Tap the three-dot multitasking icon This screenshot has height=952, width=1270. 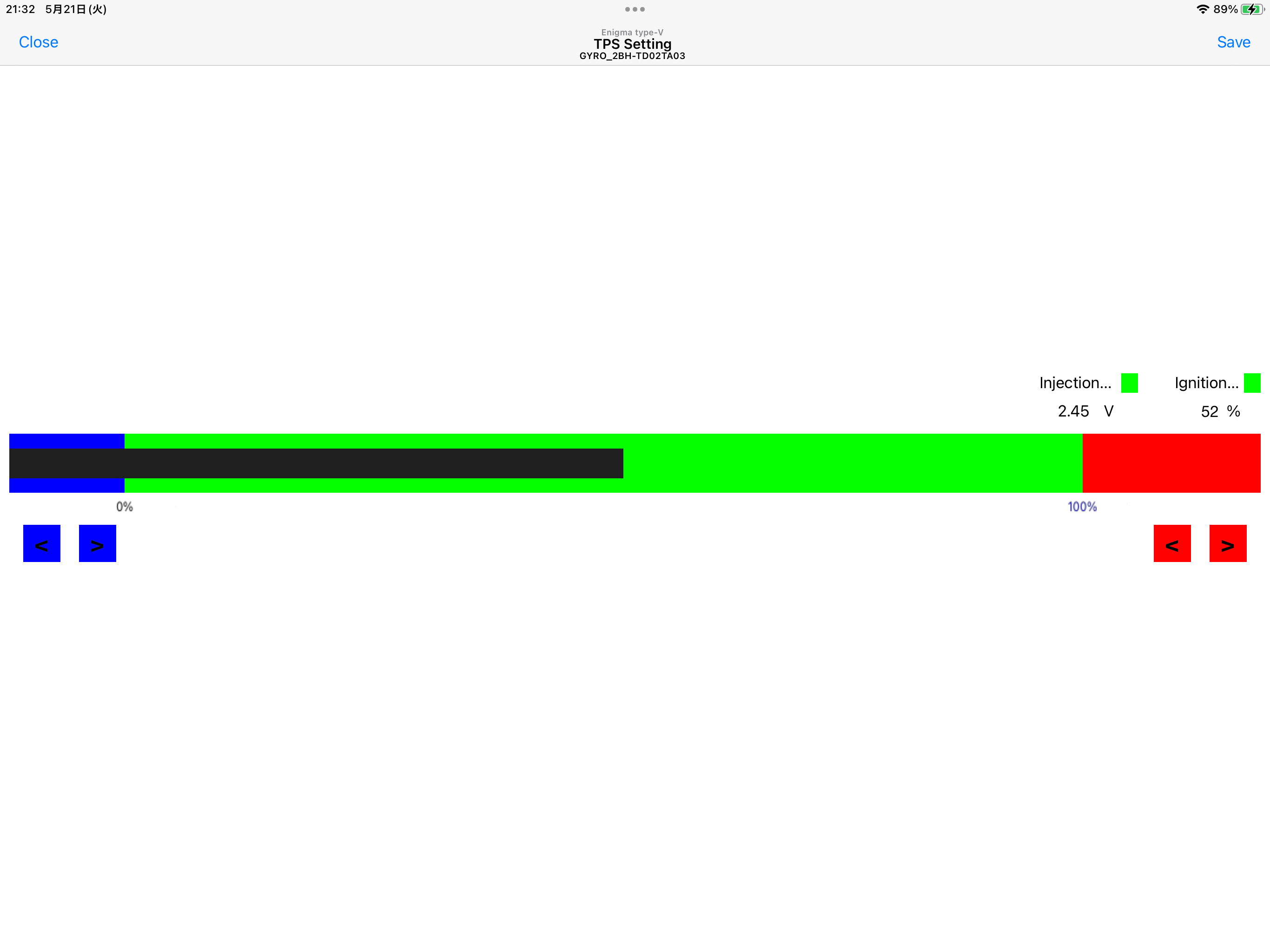click(635, 9)
